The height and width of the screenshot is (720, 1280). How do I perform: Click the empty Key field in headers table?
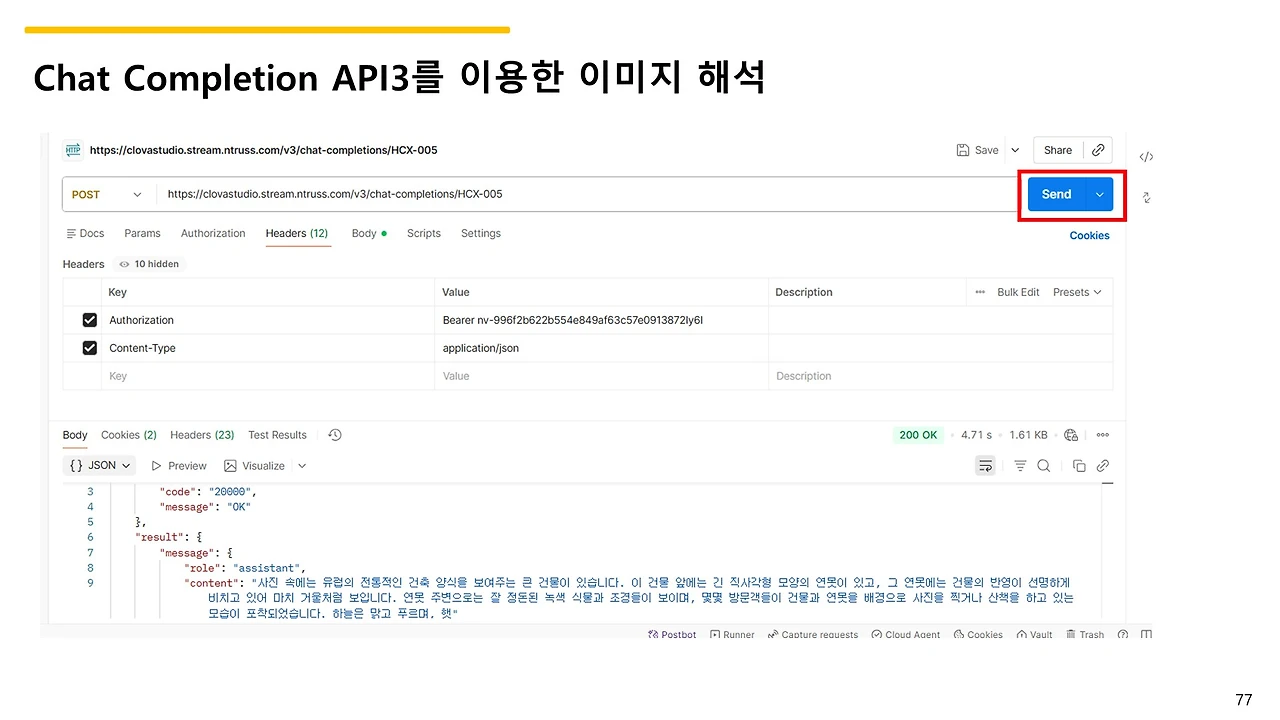coord(270,376)
